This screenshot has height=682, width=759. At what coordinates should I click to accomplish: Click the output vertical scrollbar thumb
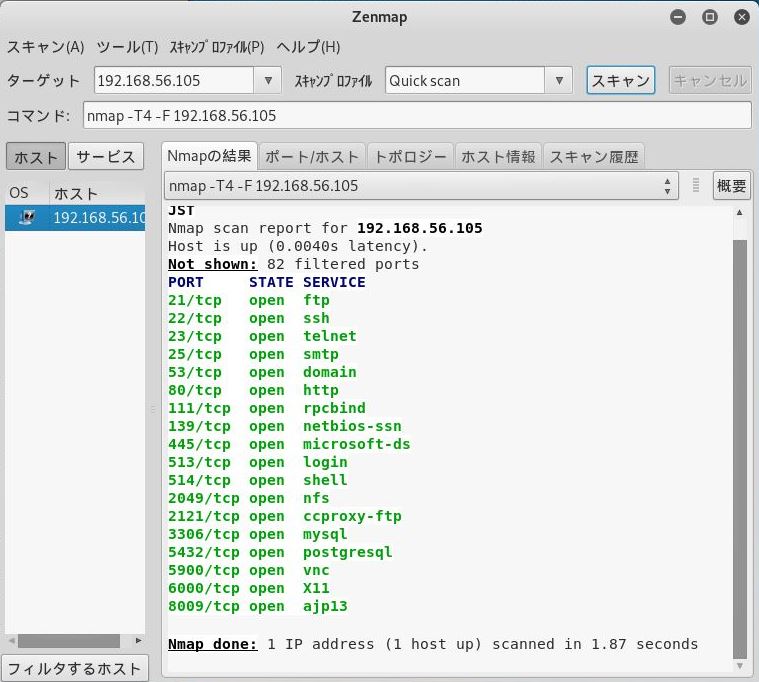(x=740, y=449)
